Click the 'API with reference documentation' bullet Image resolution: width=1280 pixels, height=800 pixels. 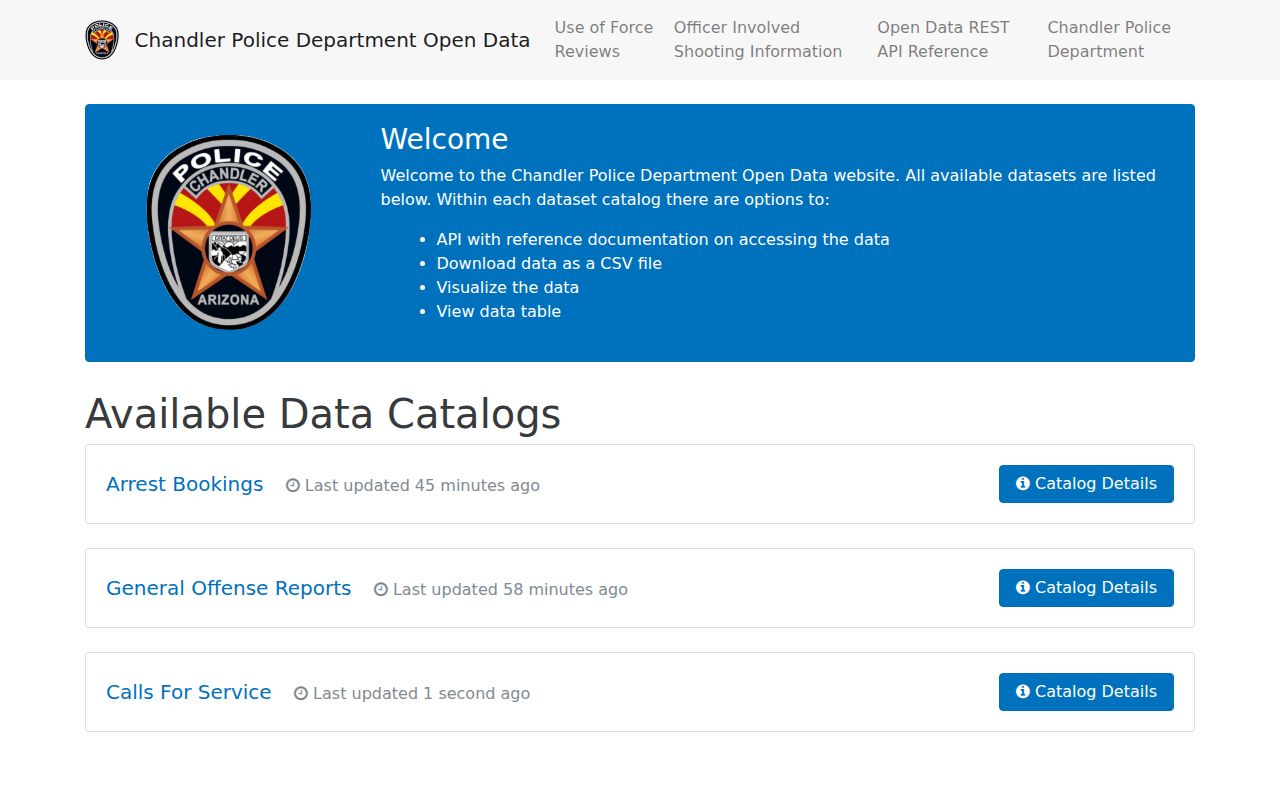[x=663, y=239]
